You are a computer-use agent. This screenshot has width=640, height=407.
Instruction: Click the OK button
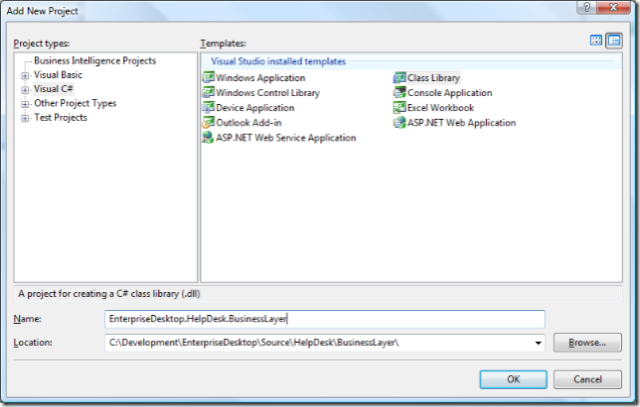[513, 379]
